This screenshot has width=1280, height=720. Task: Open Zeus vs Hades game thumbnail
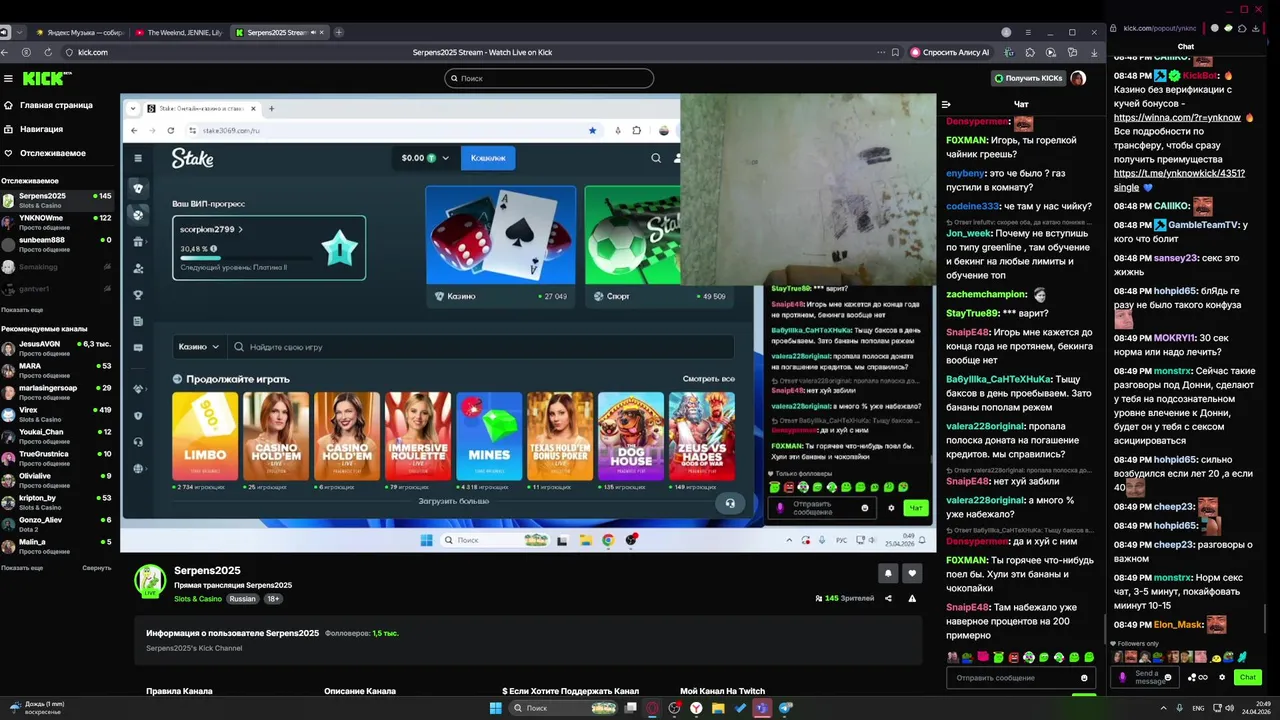[702, 436]
